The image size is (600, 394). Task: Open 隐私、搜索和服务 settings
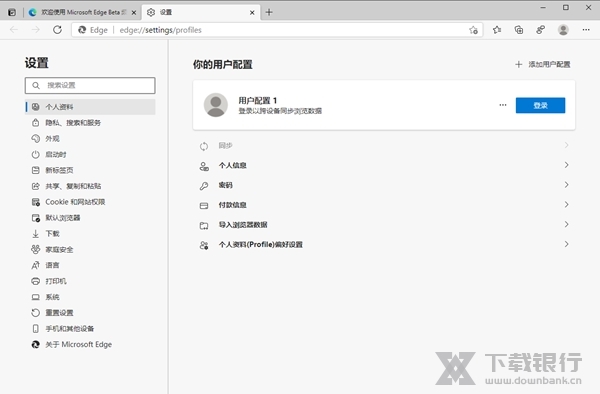pyautogui.click(x=90, y=123)
